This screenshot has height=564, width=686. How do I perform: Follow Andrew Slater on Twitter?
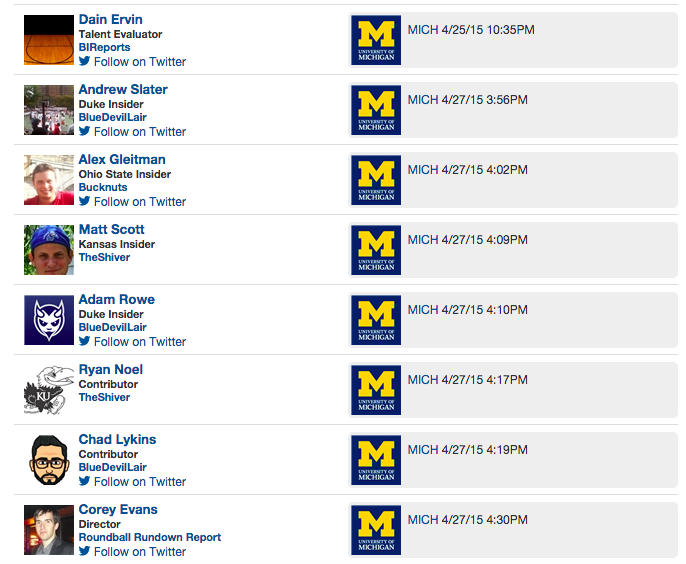tap(139, 132)
